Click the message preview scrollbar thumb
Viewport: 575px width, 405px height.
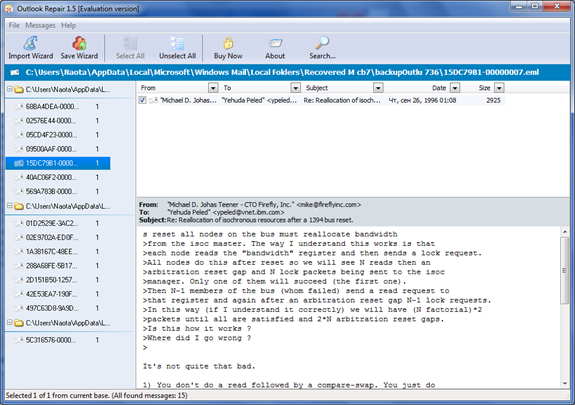click(x=565, y=271)
